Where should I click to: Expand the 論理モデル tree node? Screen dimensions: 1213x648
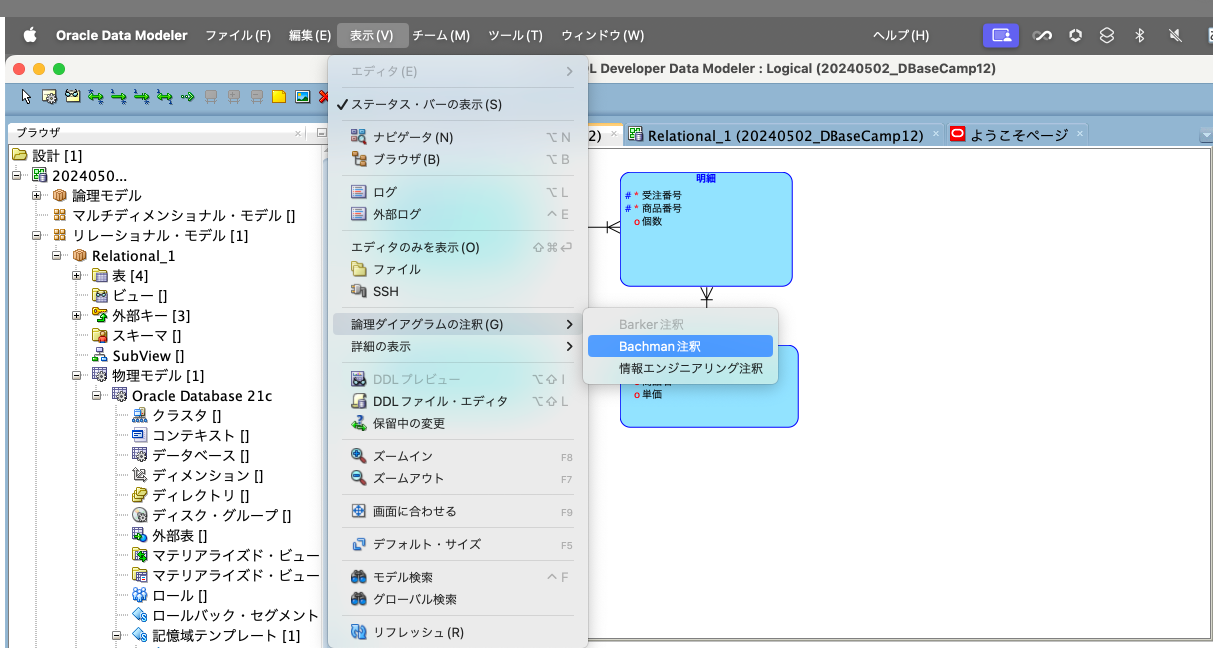[37, 195]
